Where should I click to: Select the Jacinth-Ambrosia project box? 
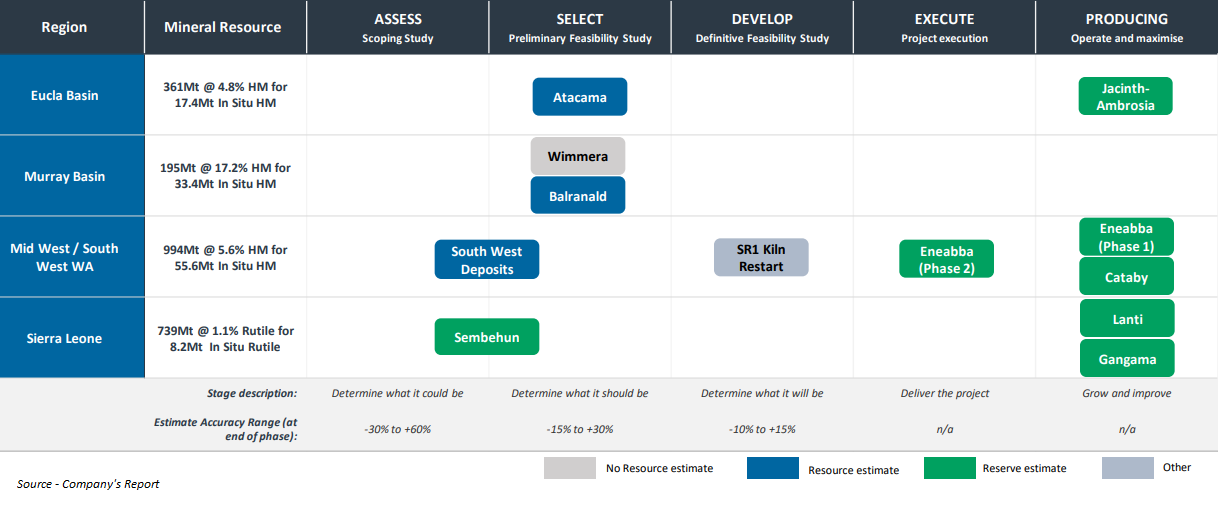pyautogui.click(x=1125, y=96)
